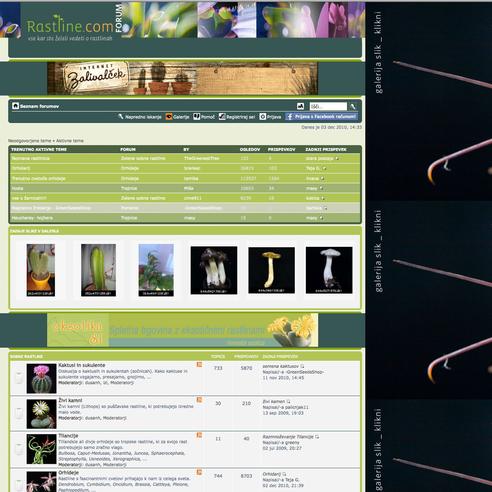Open the Orhideje forum link

pos(68,473)
